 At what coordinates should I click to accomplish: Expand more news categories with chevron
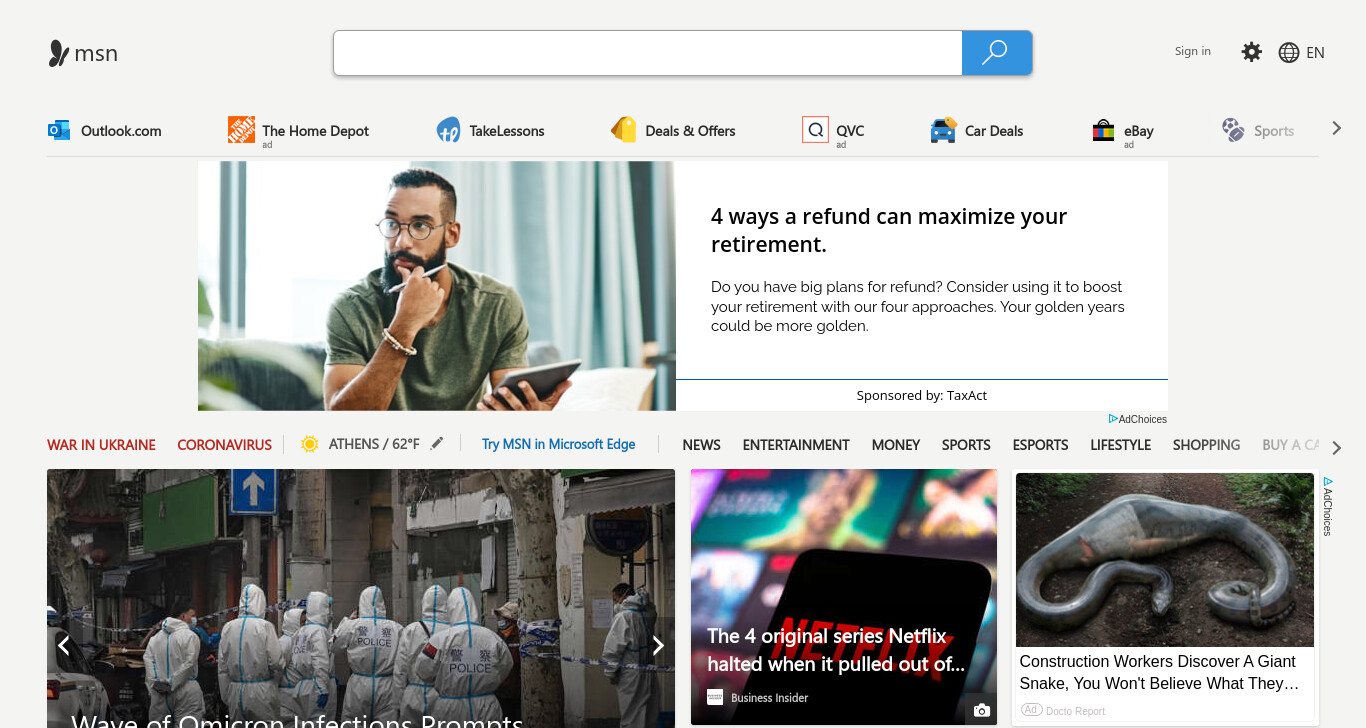pyautogui.click(x=1336, y=448)
